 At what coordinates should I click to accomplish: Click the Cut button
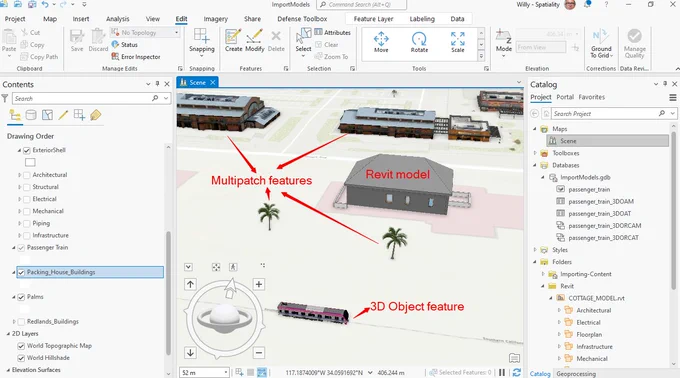(30, 33)
